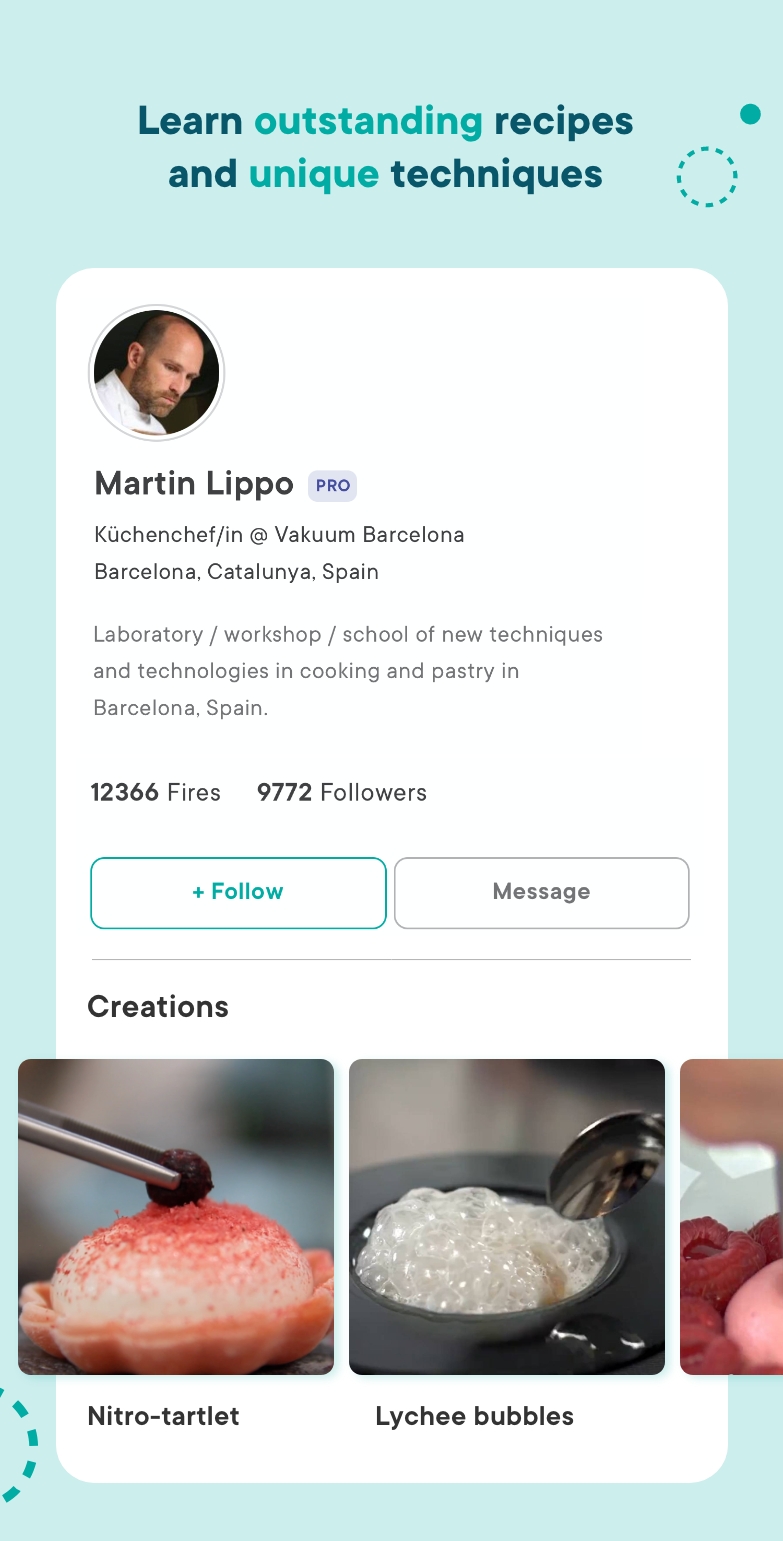Open Martin Lippo's profile picture
The image size is (783, 1541).
pos(156,373)
